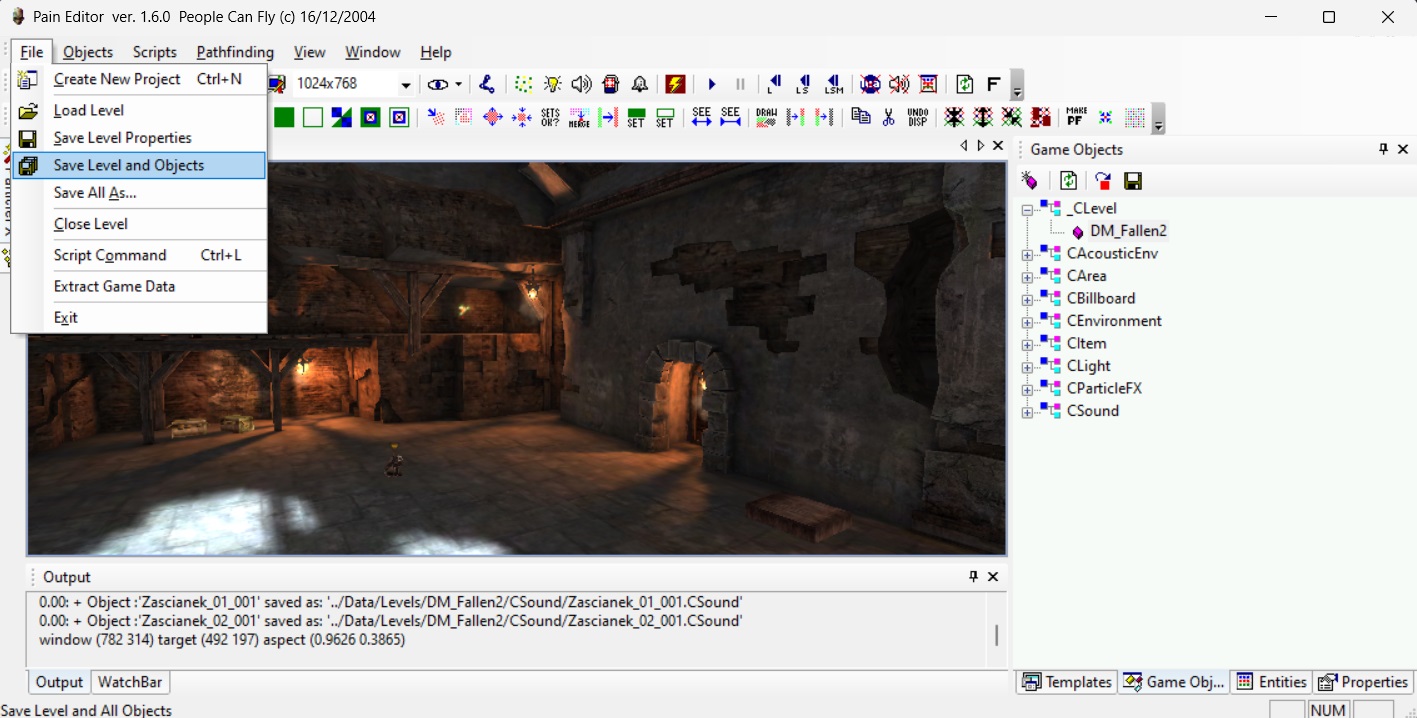This screenshot has width=1417, height=718.
Task: Click the floppy save icon in Game Objects
Action: click(1133, 181)
